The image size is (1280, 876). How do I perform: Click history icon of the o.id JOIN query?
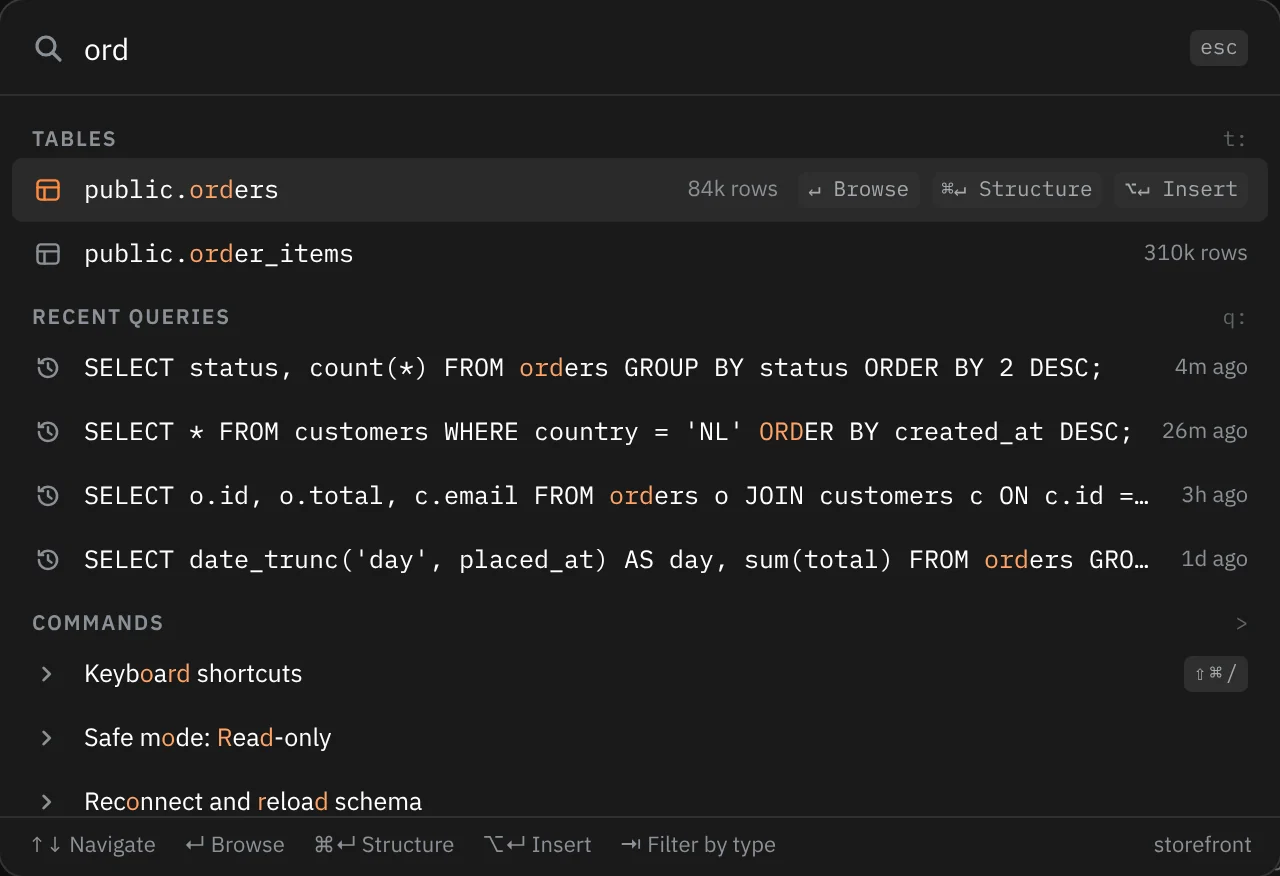48,496
